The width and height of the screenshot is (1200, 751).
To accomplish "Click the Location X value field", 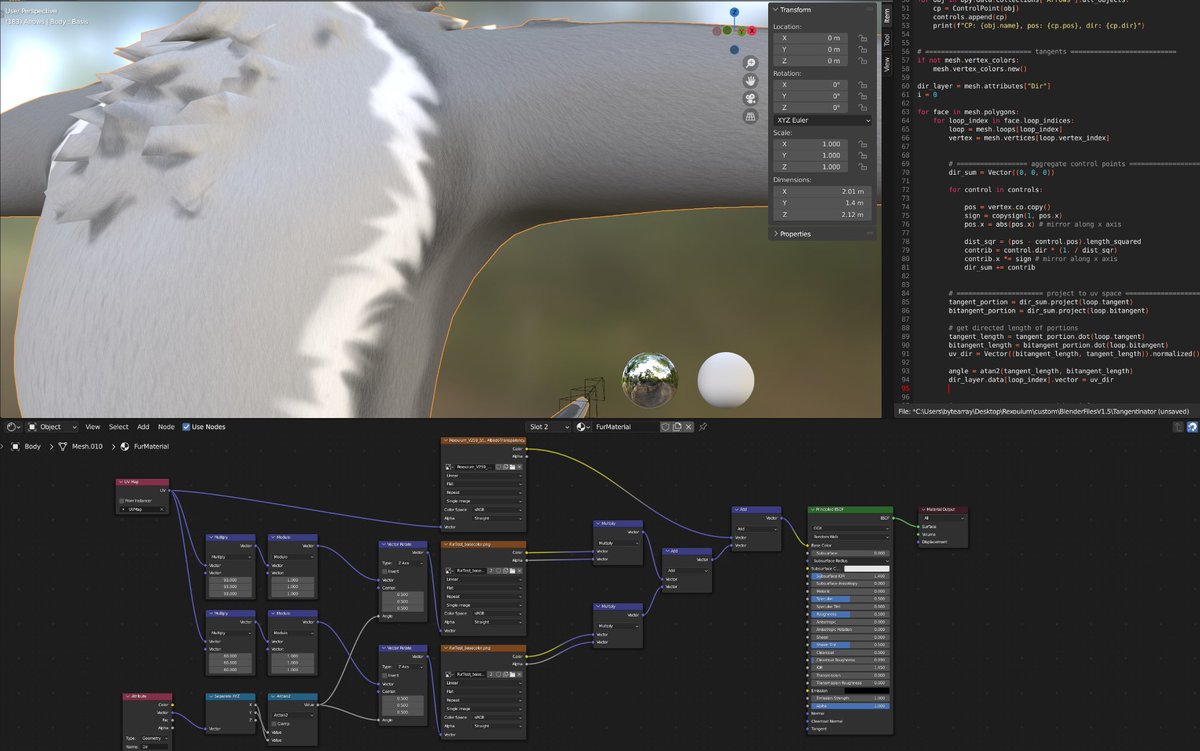I will coord(812,37).
